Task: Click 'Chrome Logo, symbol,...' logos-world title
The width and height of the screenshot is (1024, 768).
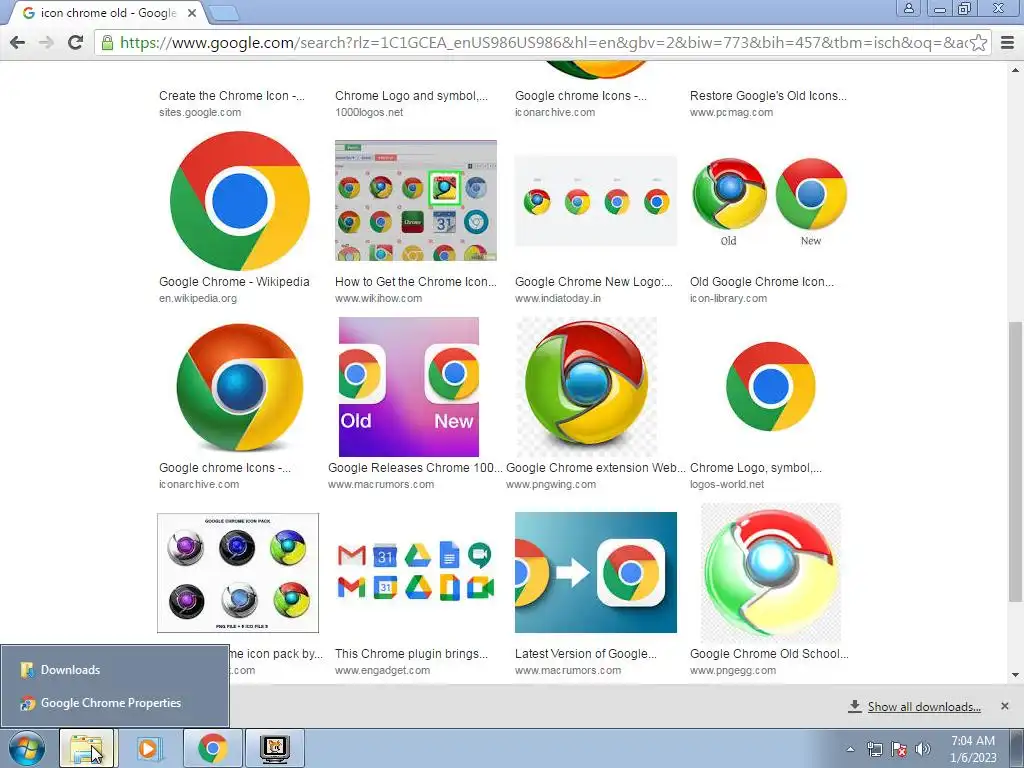Action: 756,468
